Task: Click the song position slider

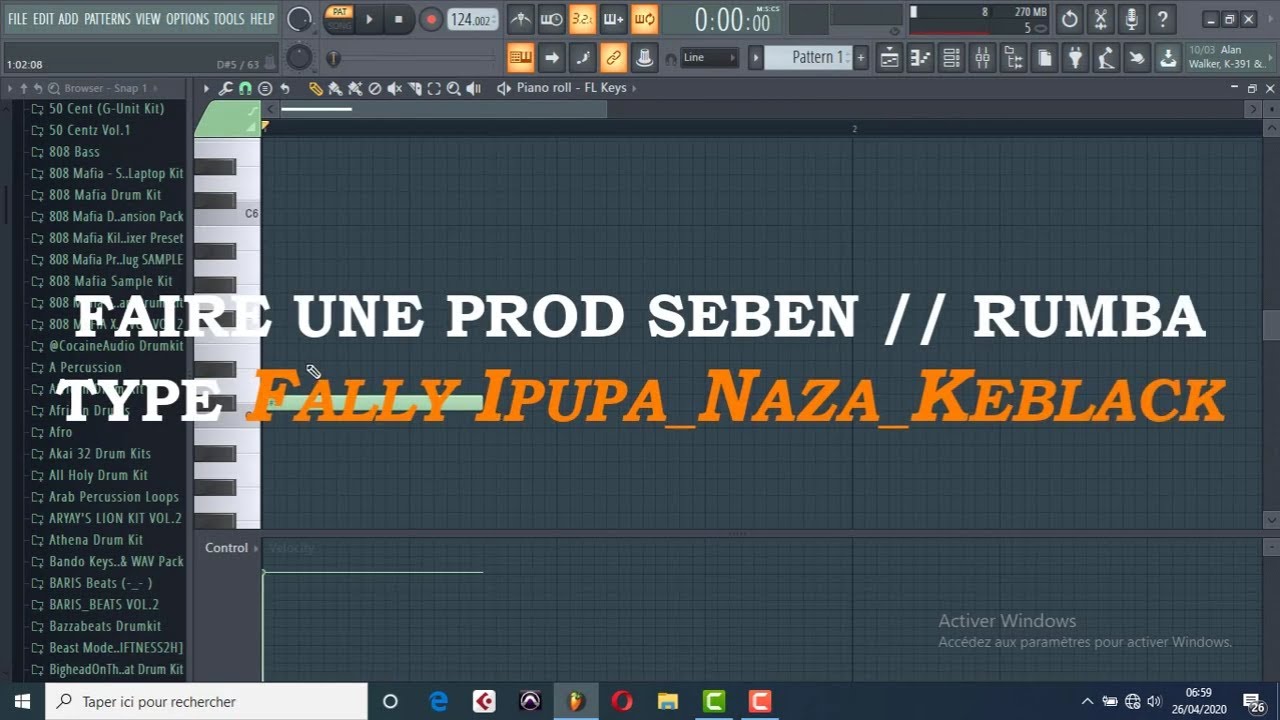Action: coord(412,59)
